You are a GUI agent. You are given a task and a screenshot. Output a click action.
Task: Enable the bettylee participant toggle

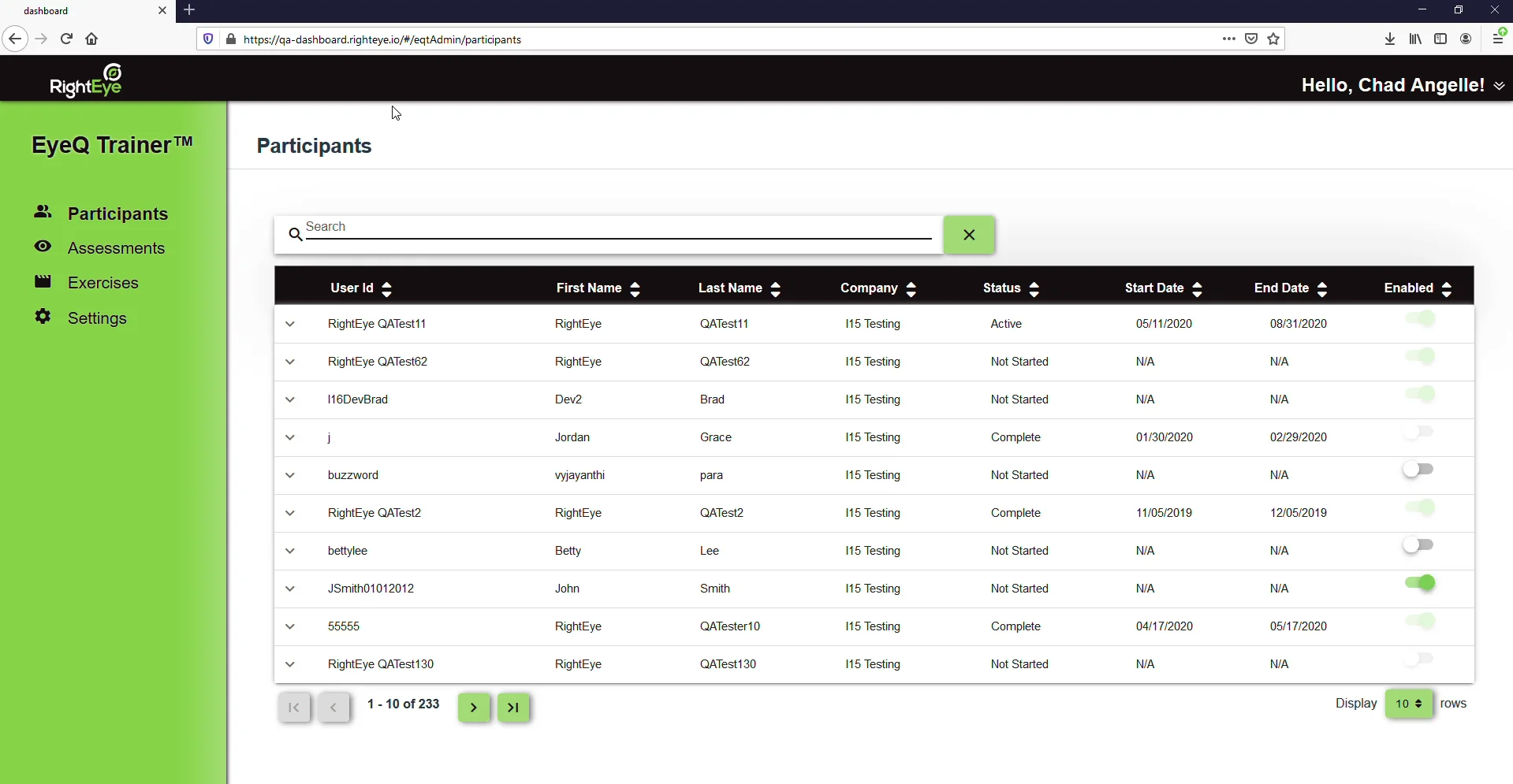[1418, 546]
